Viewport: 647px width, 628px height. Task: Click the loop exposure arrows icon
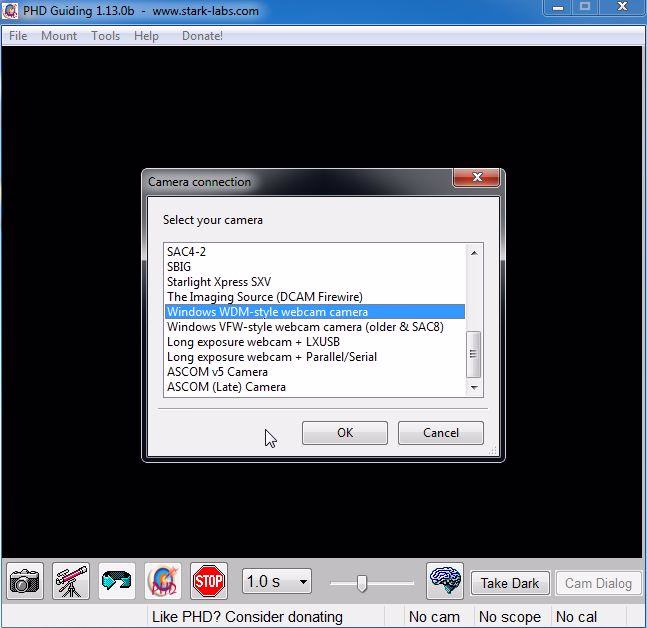[117, 581]
